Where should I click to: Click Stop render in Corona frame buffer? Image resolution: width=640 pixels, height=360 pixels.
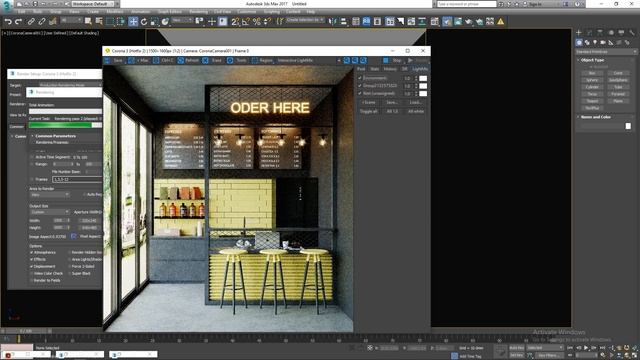pos(392,60)
